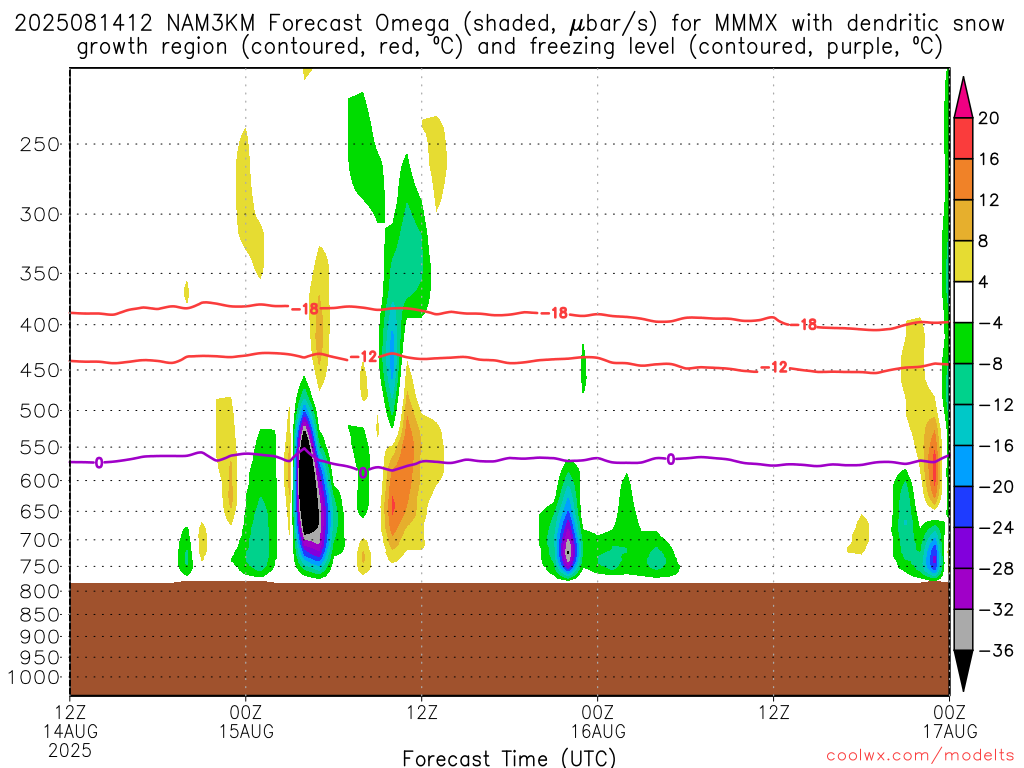Click the 550 pressure level label
The image size is (1024, 768).
(x=40, y=447)
